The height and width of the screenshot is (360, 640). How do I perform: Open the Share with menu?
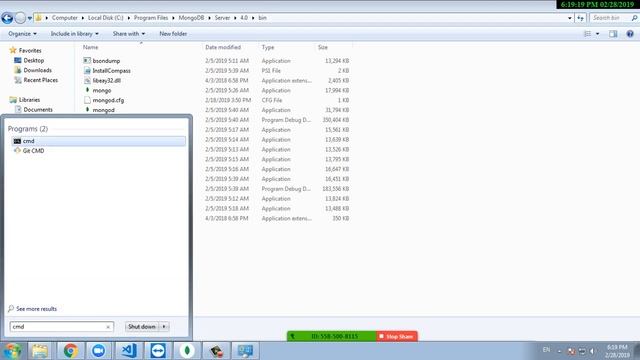(129, 34)
